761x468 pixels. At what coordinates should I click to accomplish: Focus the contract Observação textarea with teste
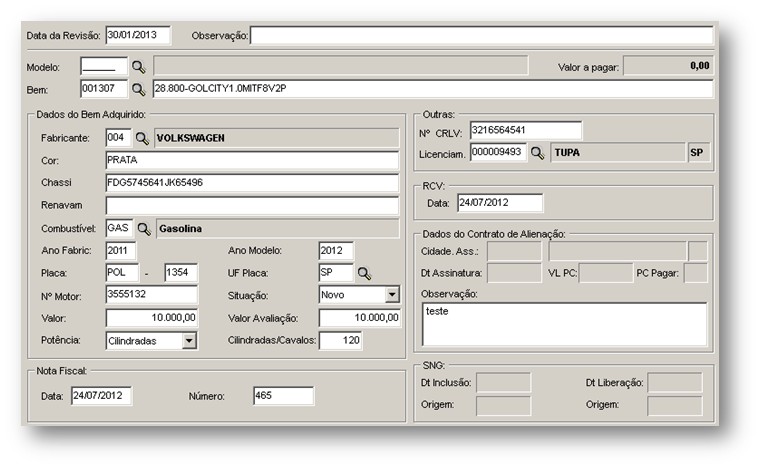pyautogui.click(x=564, y=324)
